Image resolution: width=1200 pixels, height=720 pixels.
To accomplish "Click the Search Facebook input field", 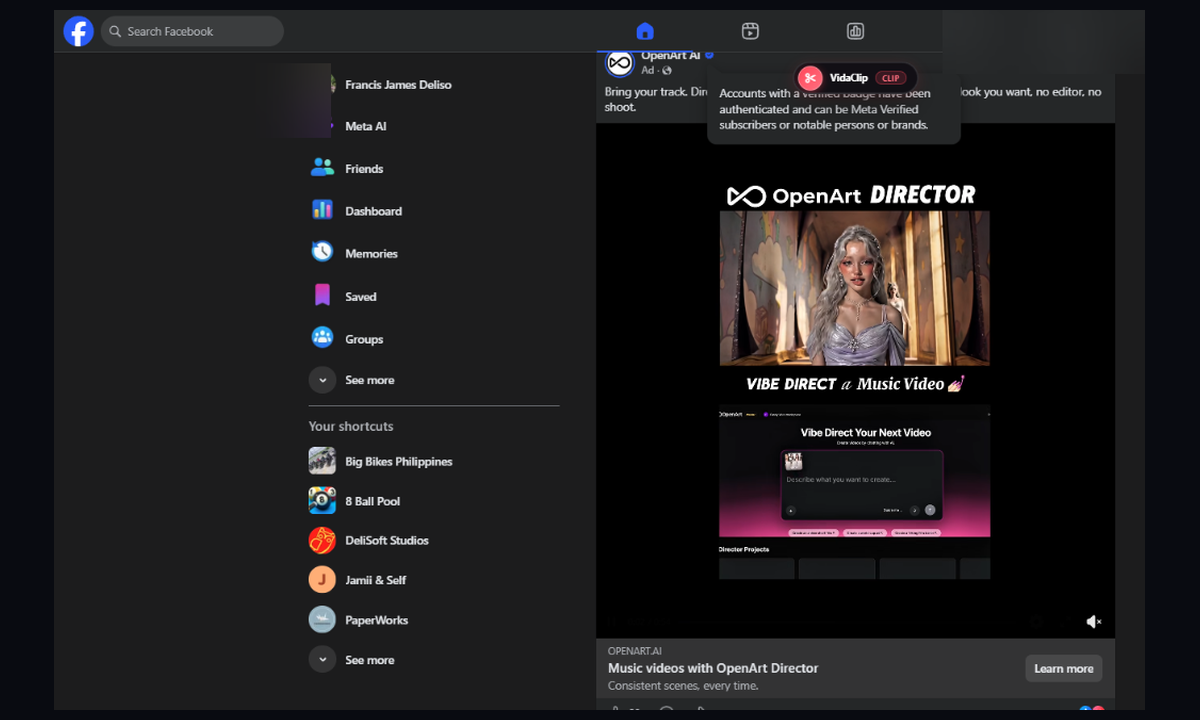I will [192, 31].
